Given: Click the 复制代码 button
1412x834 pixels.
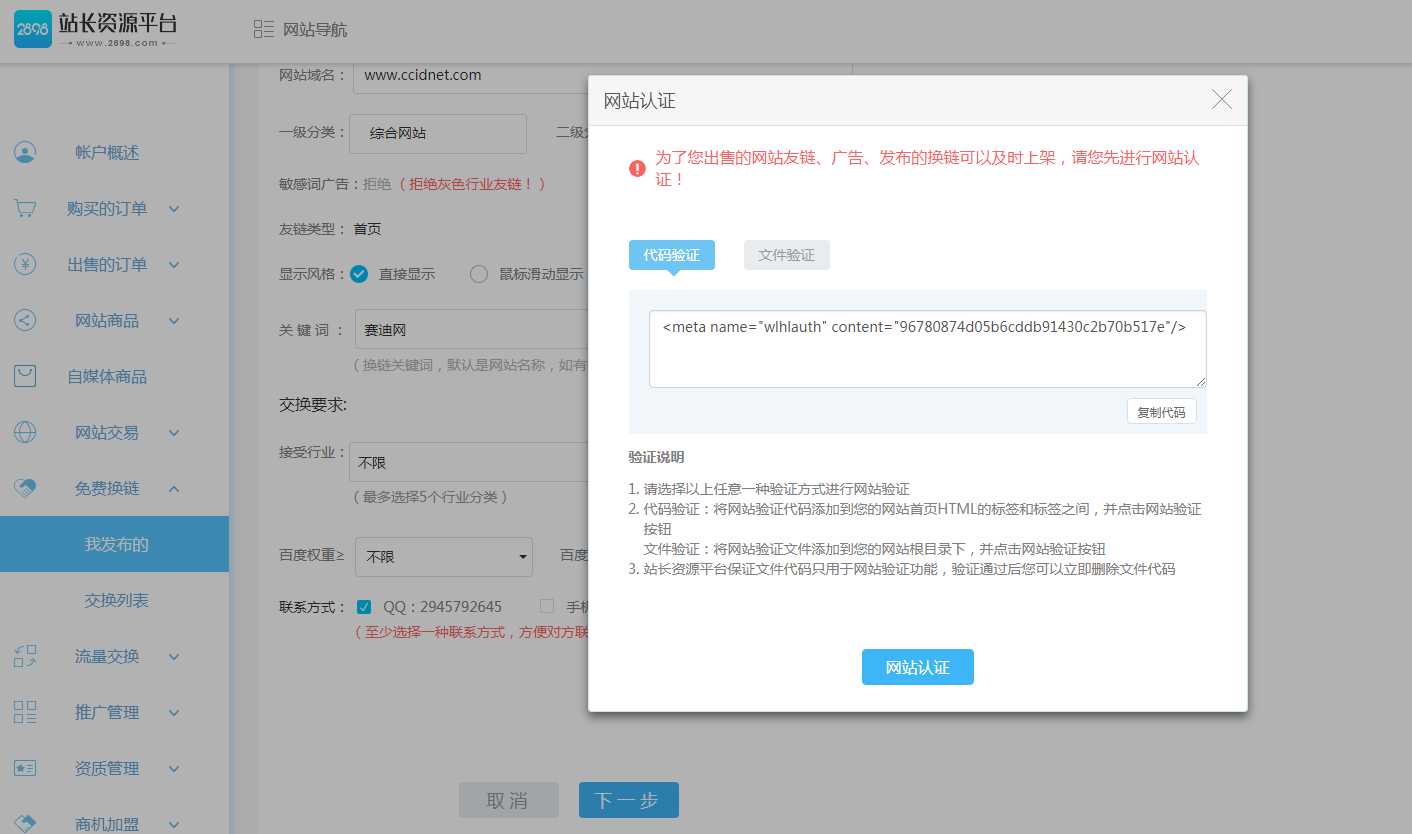Looking at the screenshot, I should [1161, 412].
